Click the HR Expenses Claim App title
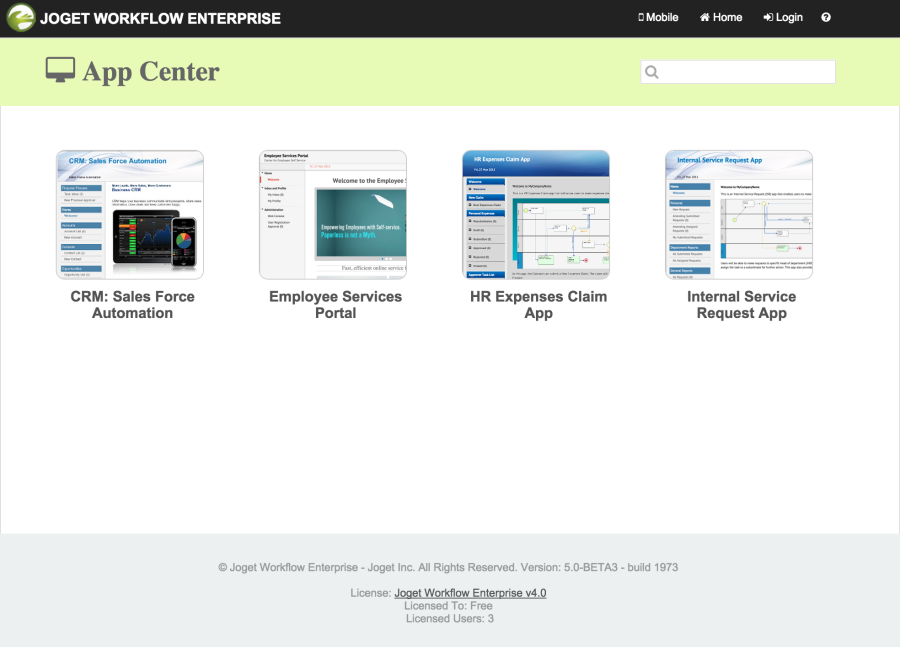This screenshot has width=900, height=647. tap(538, 305)
